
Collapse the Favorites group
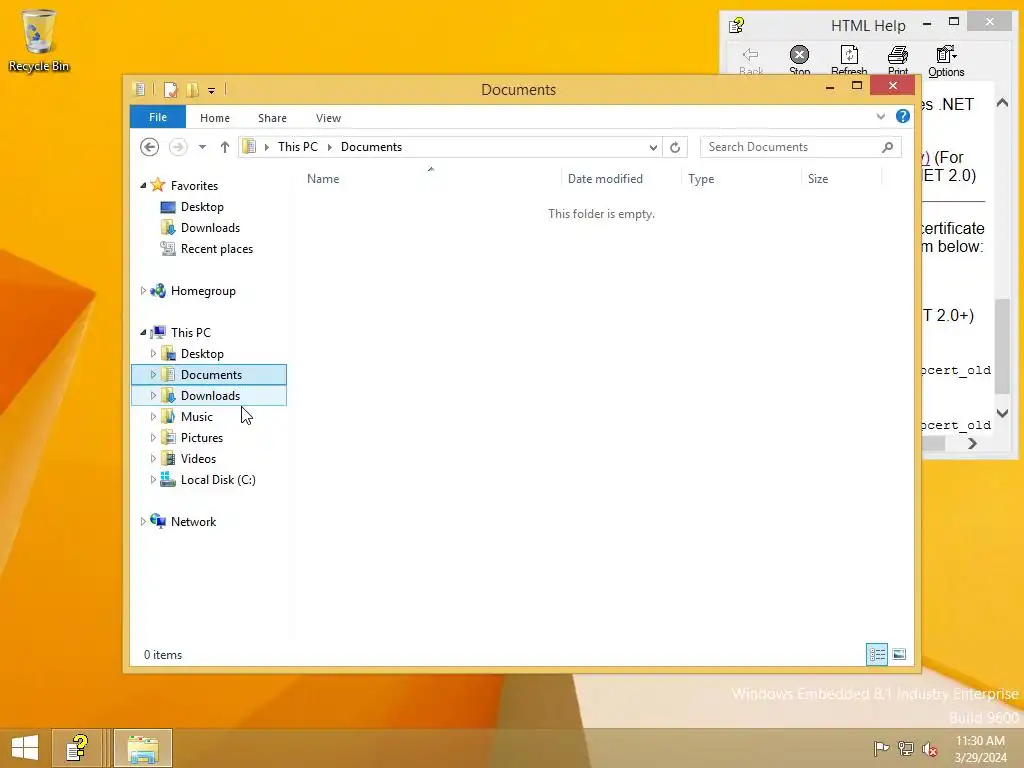(x=143, y=185)
